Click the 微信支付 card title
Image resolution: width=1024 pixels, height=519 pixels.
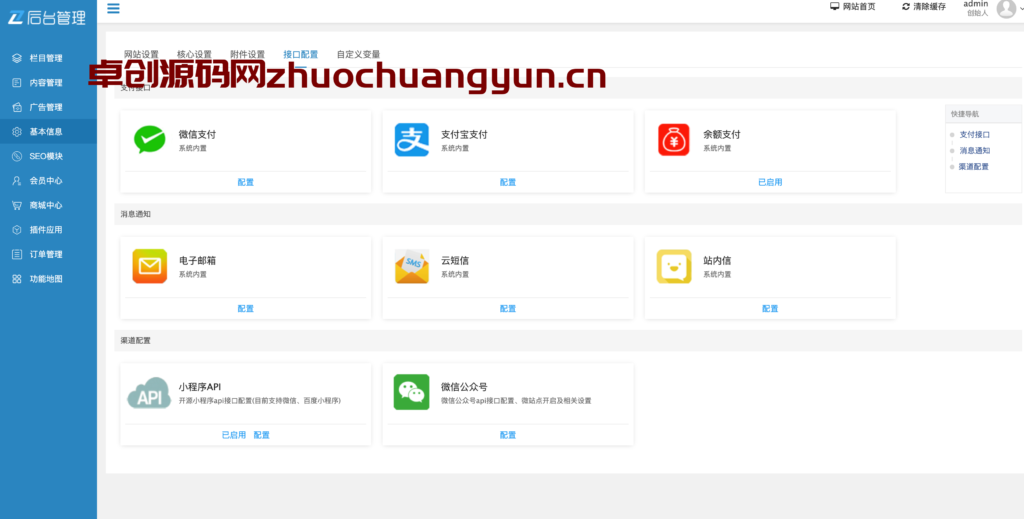pos(197,135)
